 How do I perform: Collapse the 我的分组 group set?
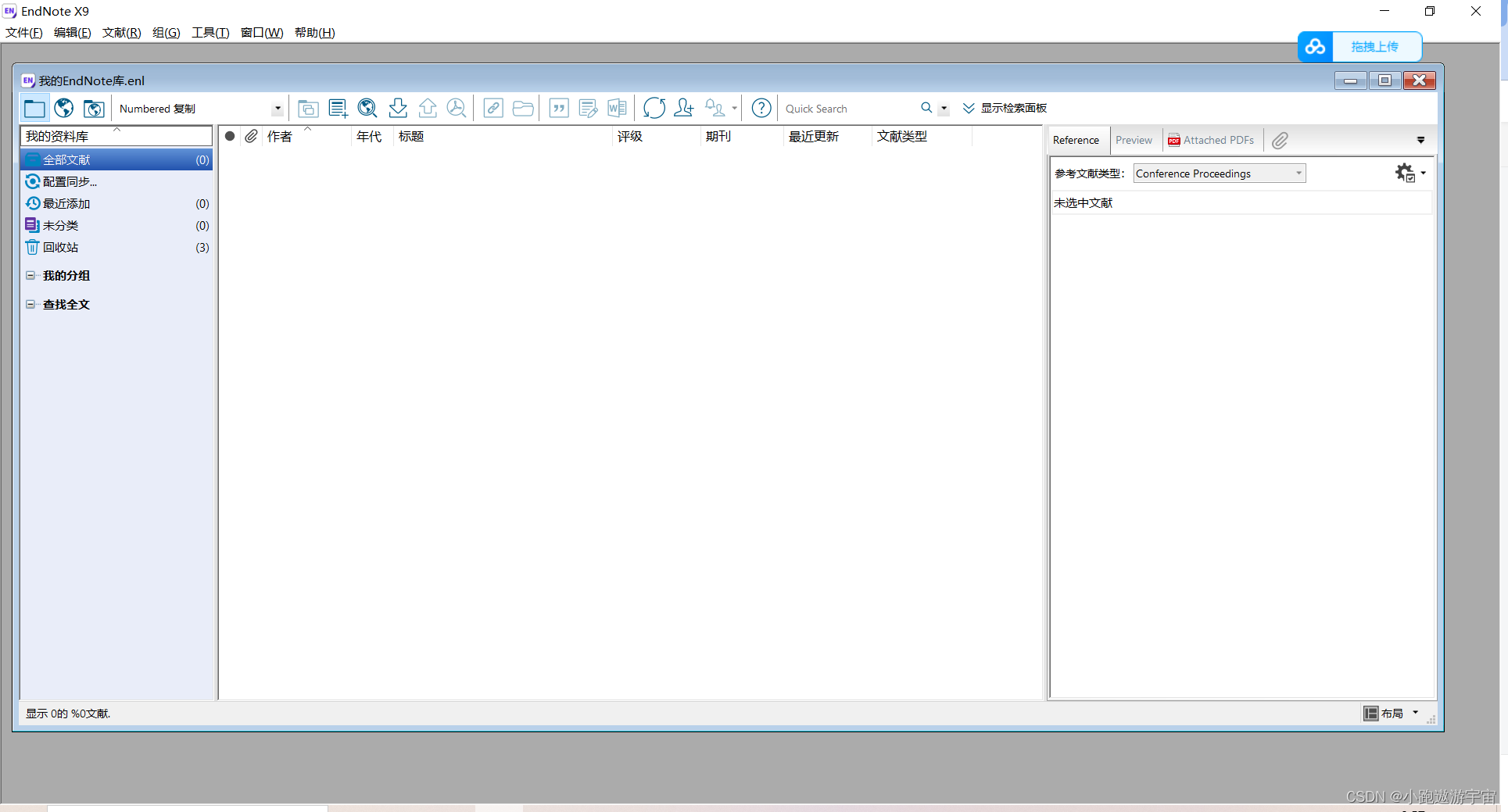(30, 275)
